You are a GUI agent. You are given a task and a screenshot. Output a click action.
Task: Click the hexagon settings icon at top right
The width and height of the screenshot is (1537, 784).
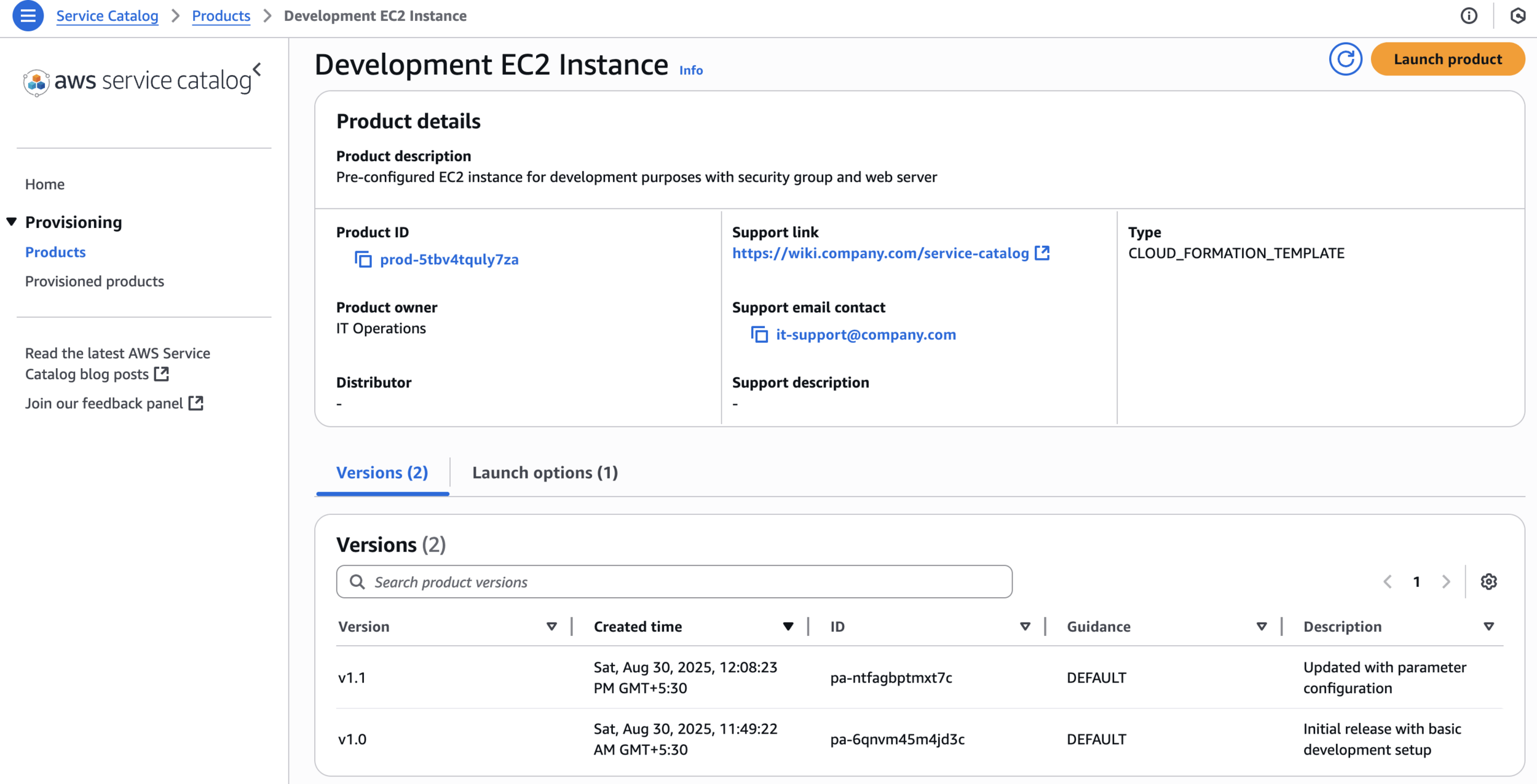pyautogui.click(x=1517, y=16)
